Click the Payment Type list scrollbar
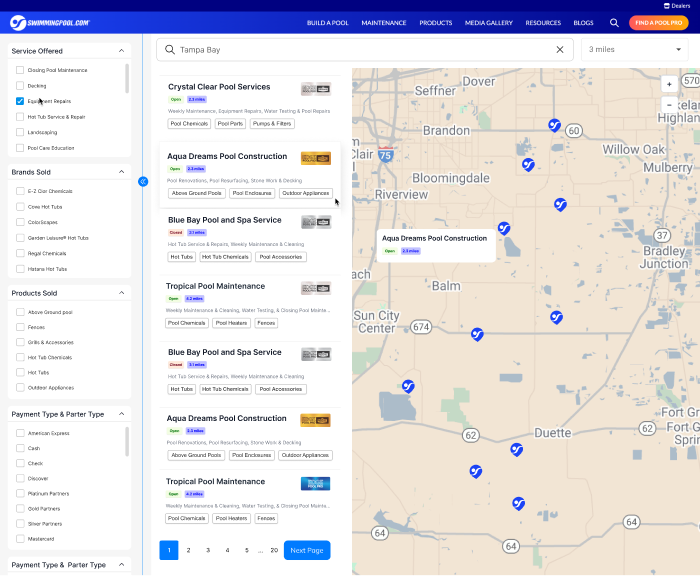700x576 pixels. tap(127, 442)
